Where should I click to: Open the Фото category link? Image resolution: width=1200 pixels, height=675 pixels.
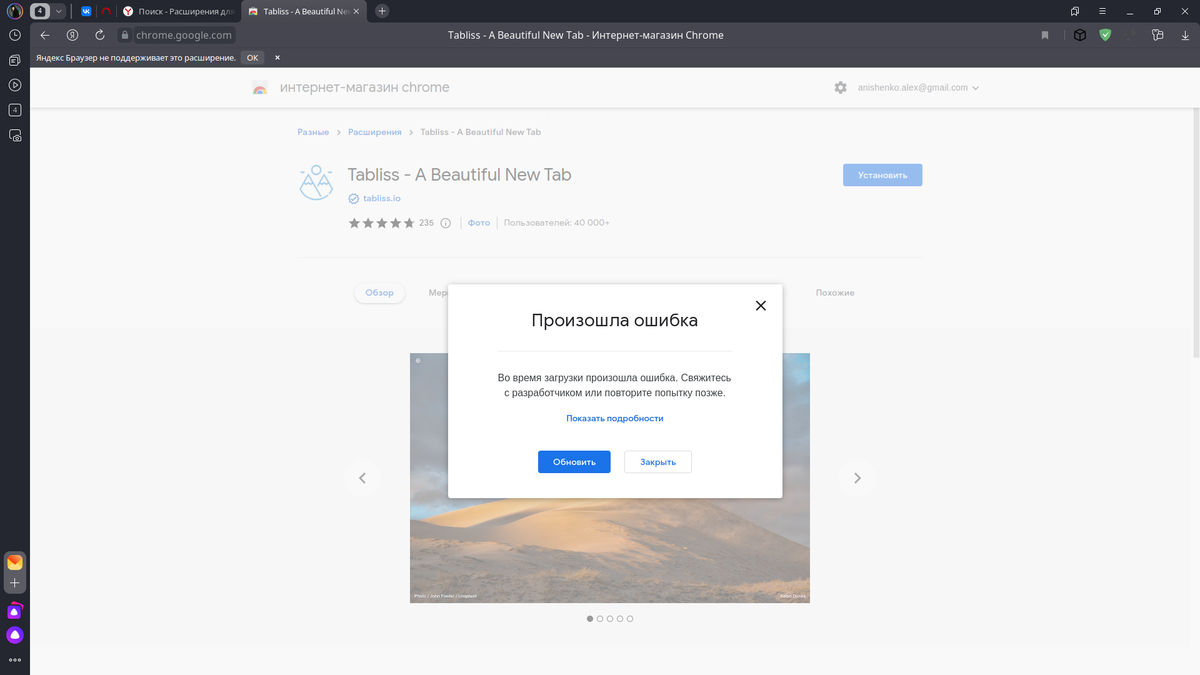479,223
